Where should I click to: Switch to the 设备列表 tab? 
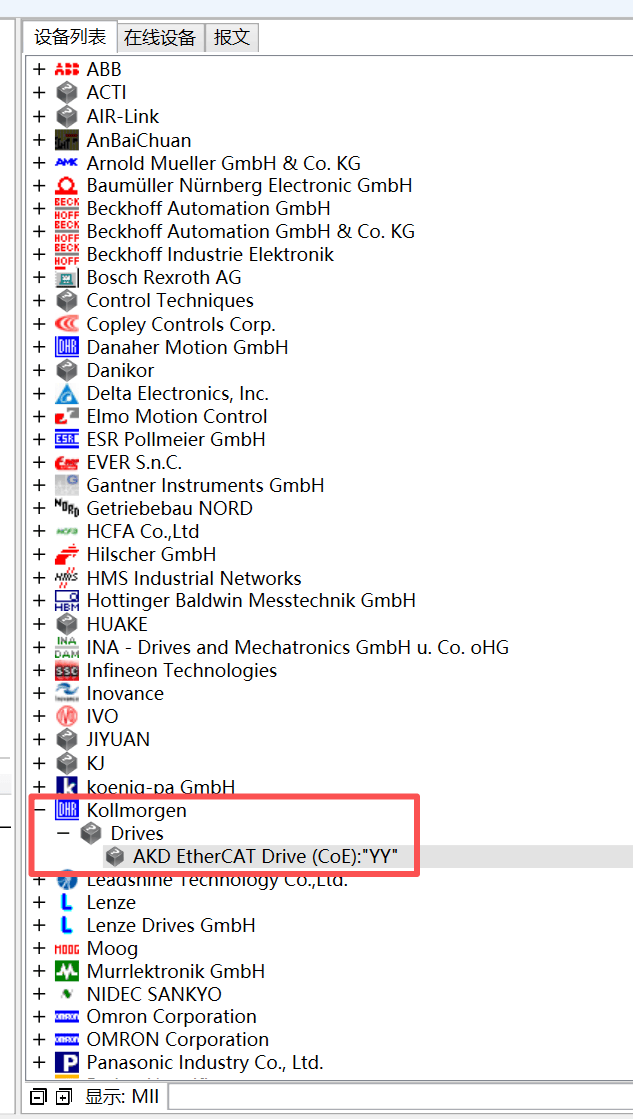70,36
